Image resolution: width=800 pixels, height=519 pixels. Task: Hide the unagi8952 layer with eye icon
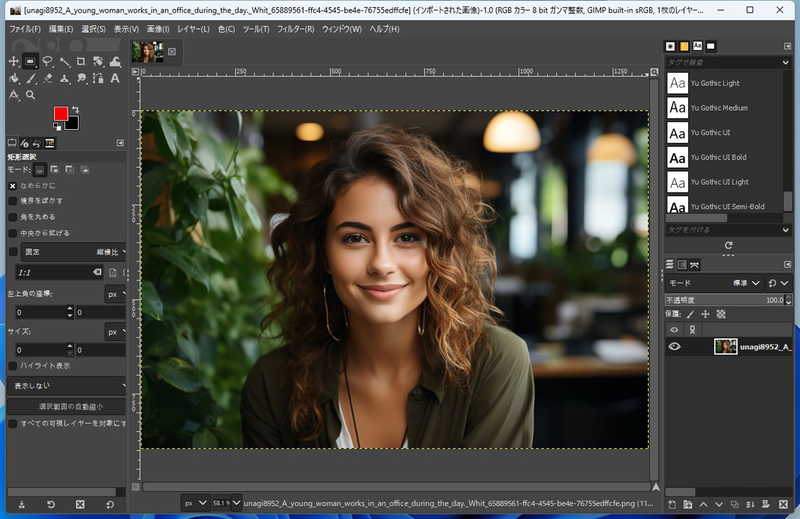(x=675, y=347)
